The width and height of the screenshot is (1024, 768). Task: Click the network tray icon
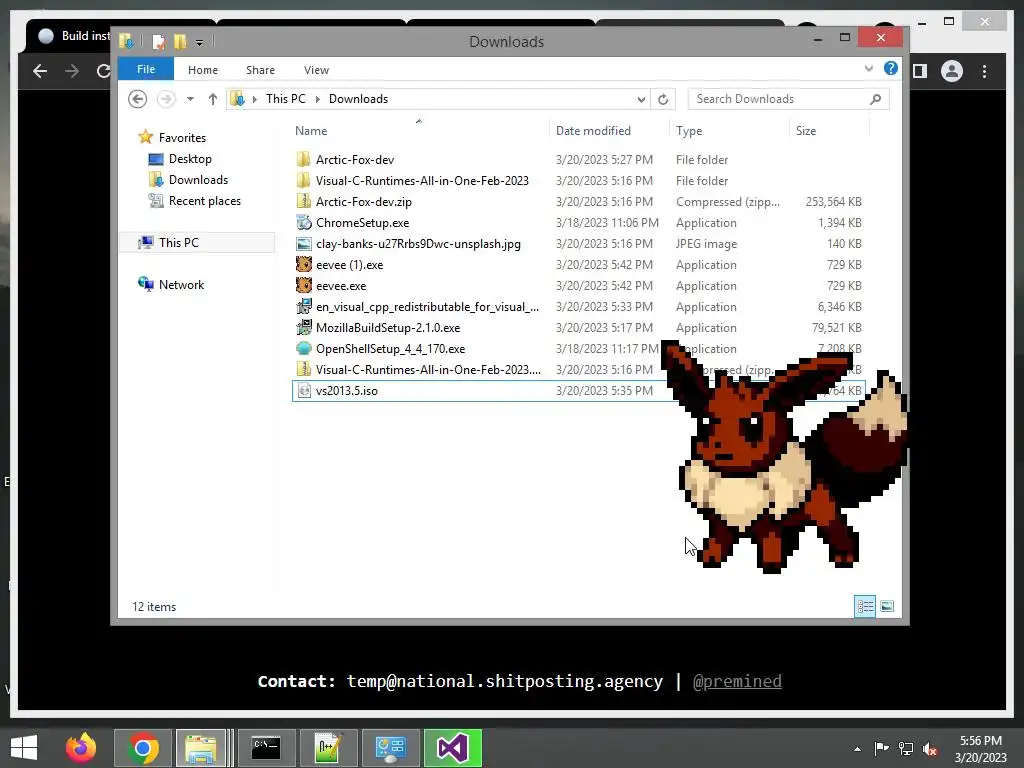[906, 749]
